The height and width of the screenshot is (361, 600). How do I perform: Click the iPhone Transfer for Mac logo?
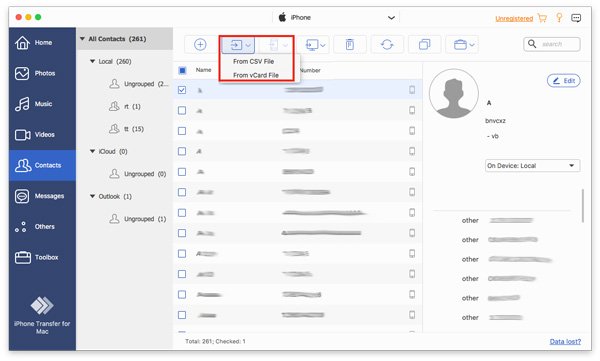pyautogui.click(x=42, y=305)
